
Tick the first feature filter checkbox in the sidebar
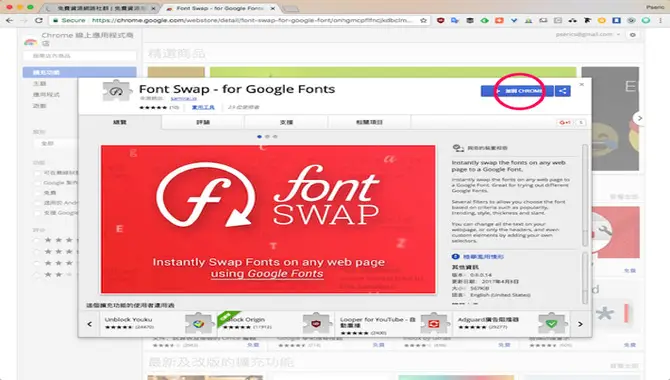click(x=37, y=173)
